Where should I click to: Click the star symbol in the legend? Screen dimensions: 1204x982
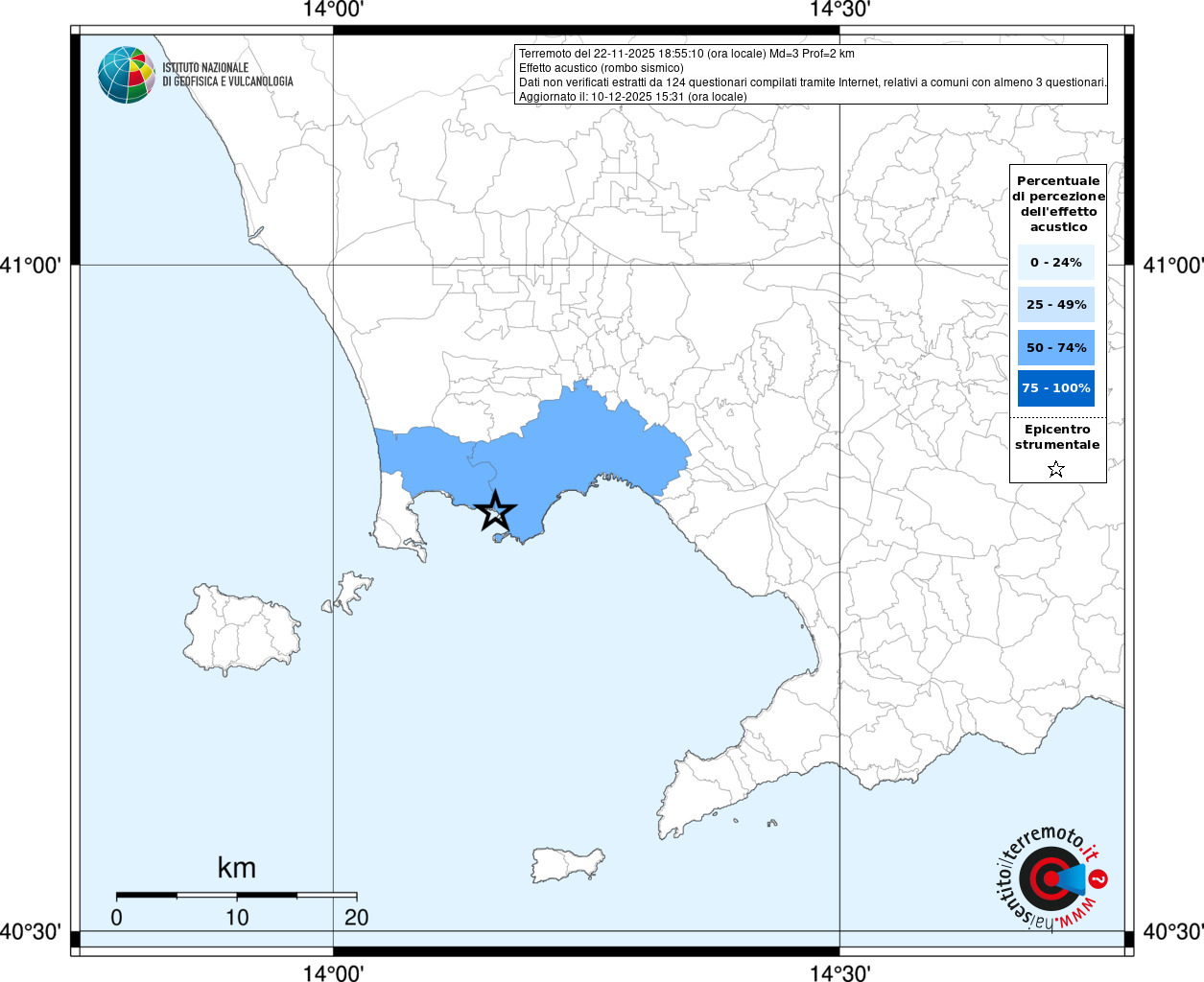pos(1056,469)
